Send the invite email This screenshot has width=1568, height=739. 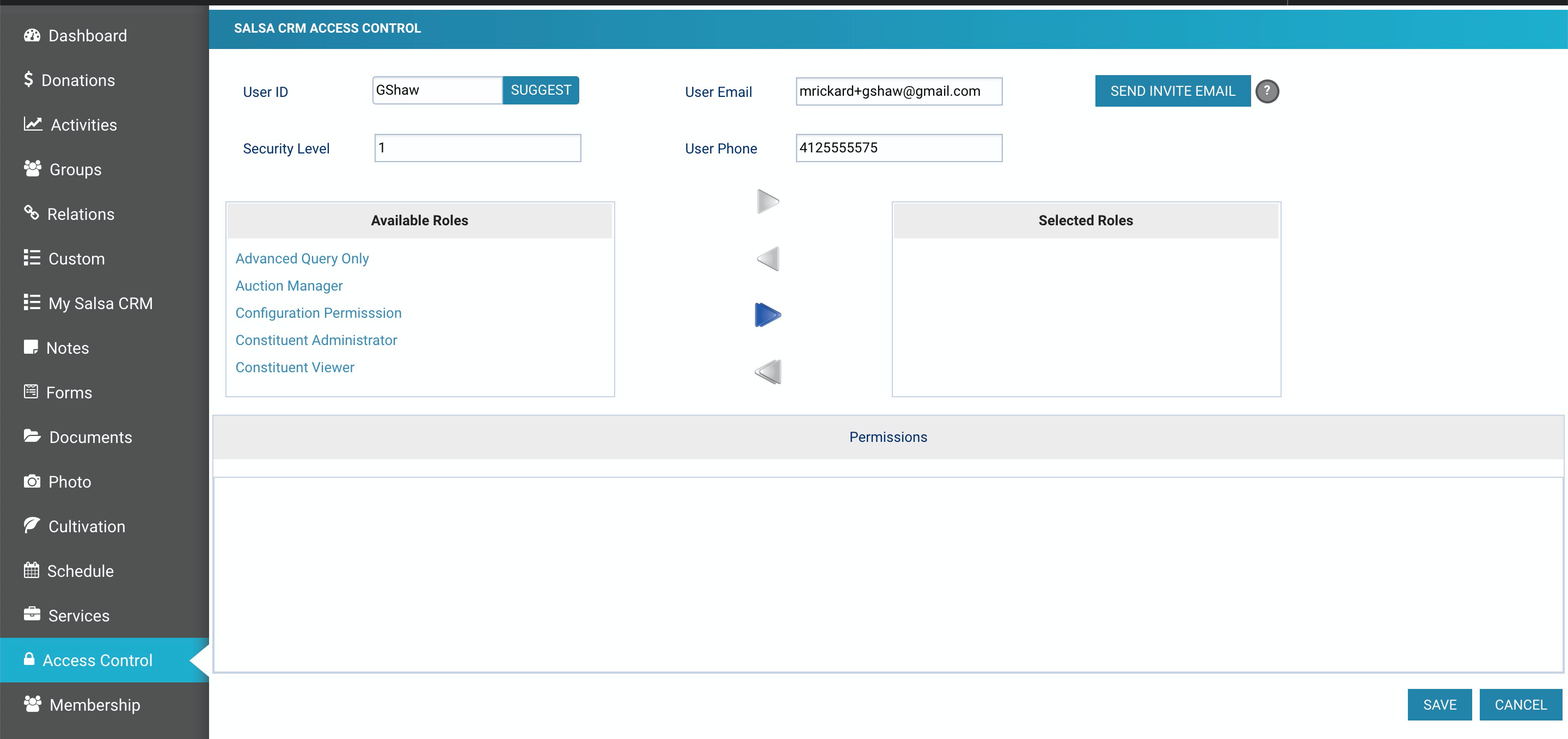click(1172, 91)
